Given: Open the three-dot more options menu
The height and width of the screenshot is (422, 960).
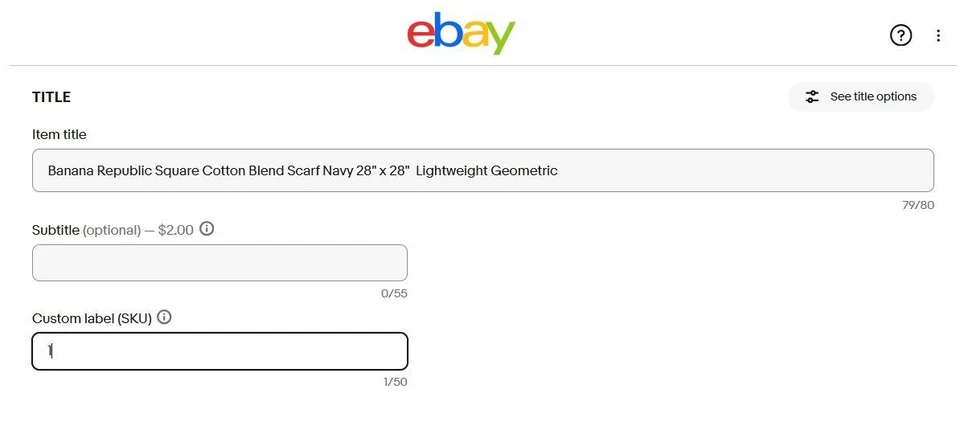Looking at the screenshot, I should (x=938, y=36).
